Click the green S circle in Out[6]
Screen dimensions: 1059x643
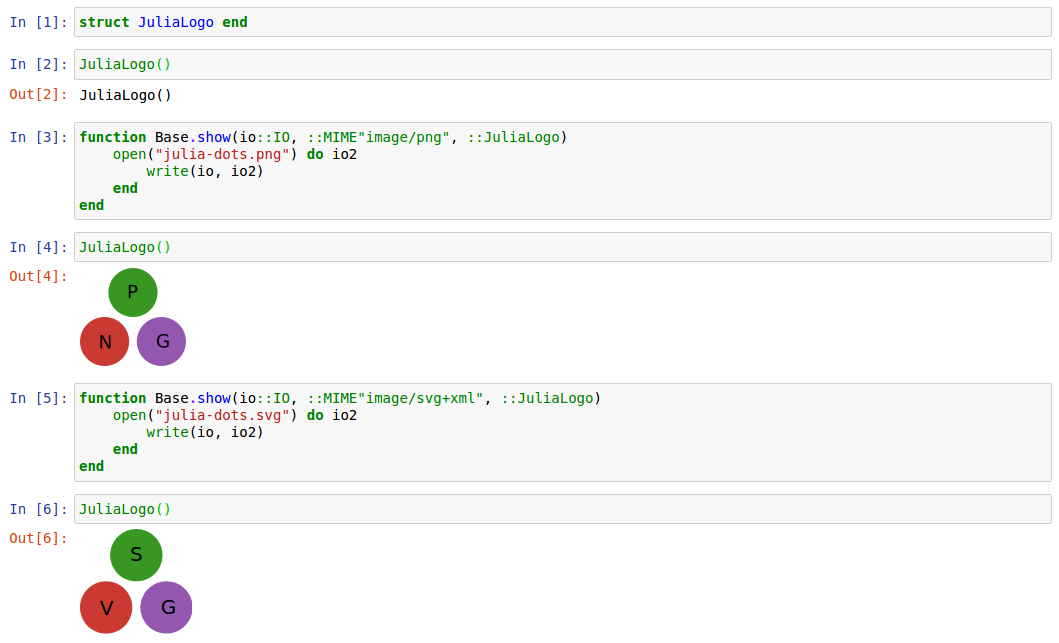136,555
